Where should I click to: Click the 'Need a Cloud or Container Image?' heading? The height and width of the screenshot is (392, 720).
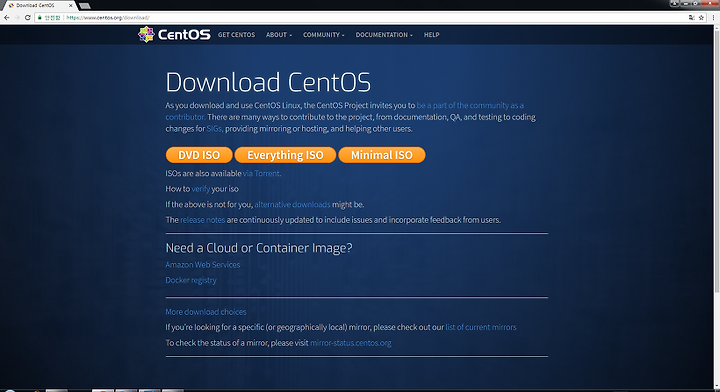tap(259, 248)
